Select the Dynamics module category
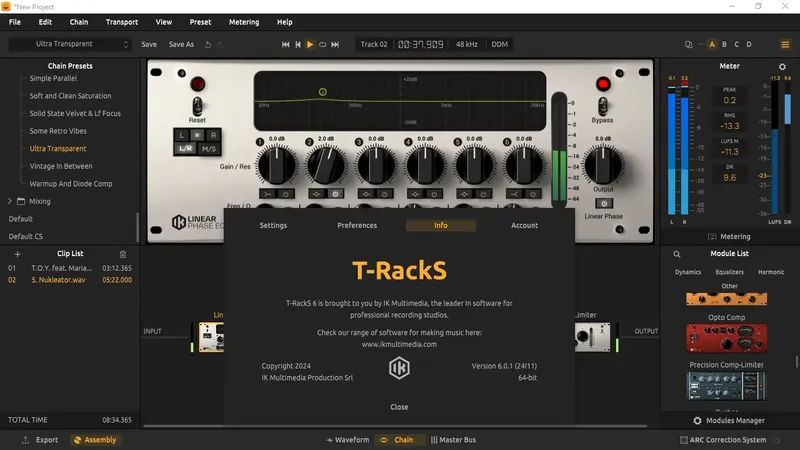800x450 pixels. [688, 272]
